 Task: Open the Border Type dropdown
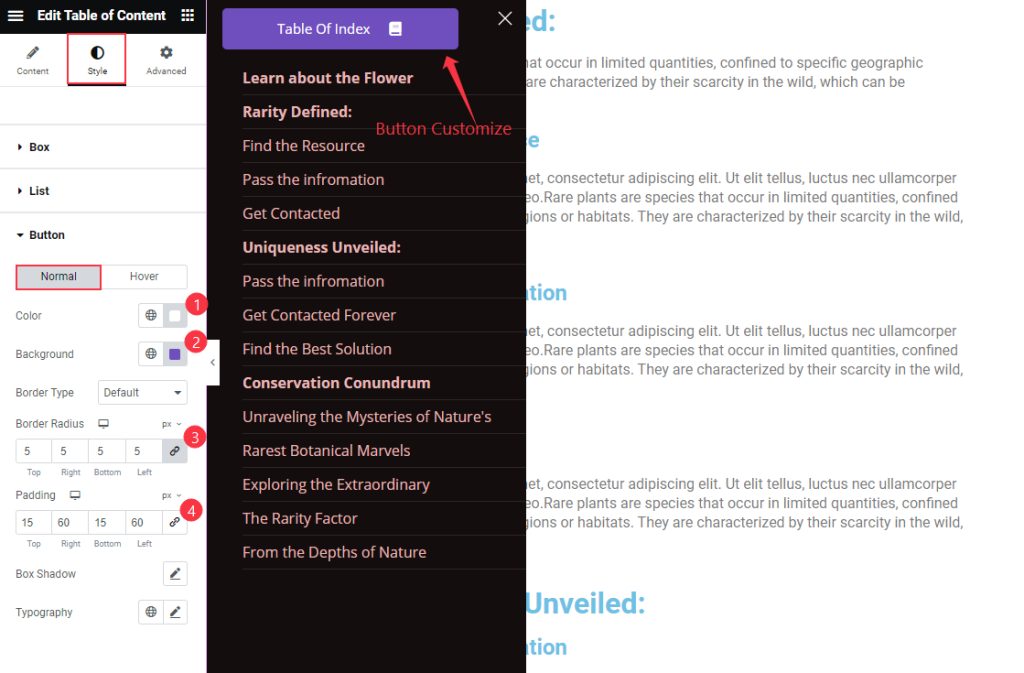tap(142, 392)
